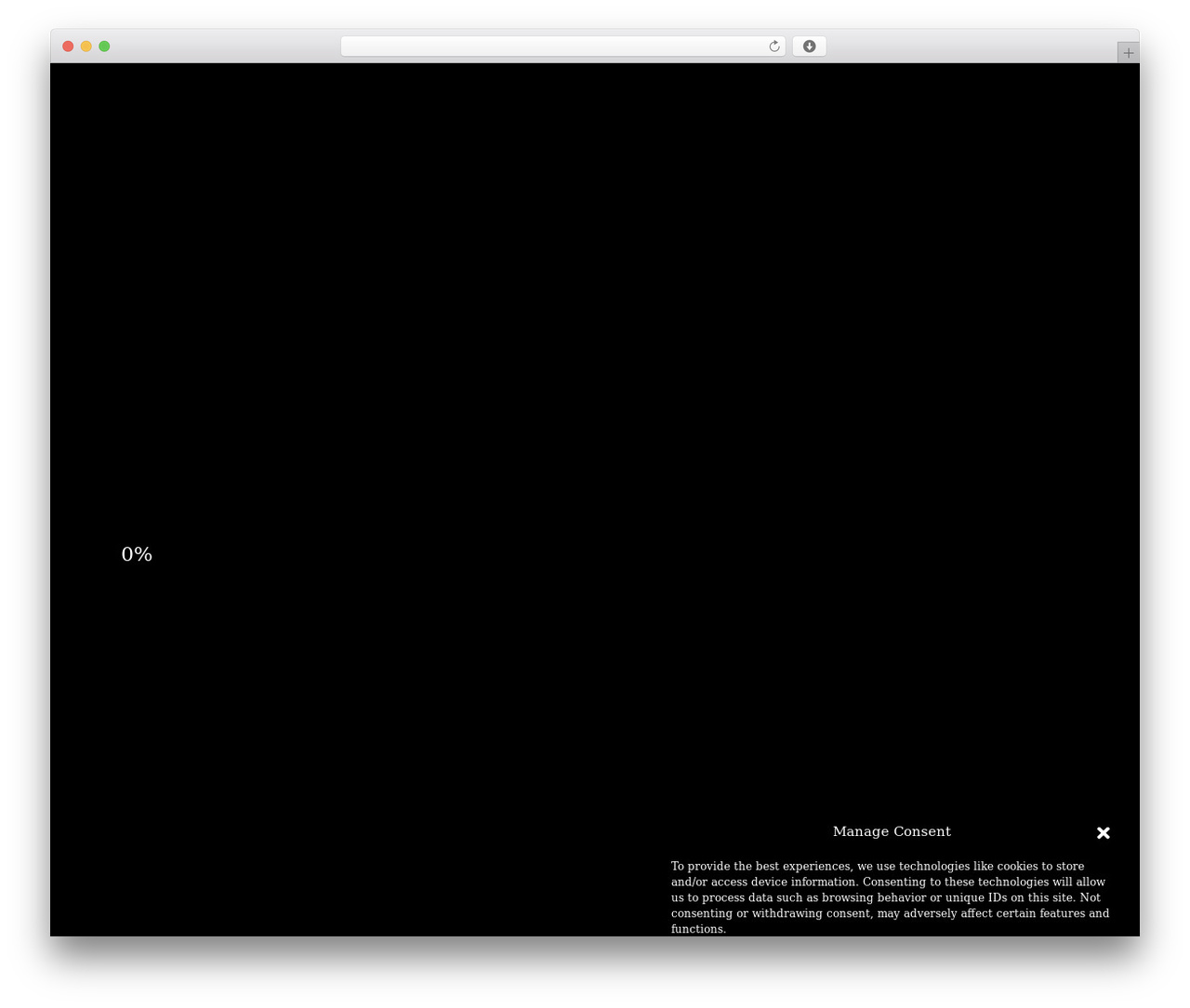Dismiss the Manage Consent dialog
Image resolution: width=1190 pixels, height=1008 pixels.
point(1104,833)
